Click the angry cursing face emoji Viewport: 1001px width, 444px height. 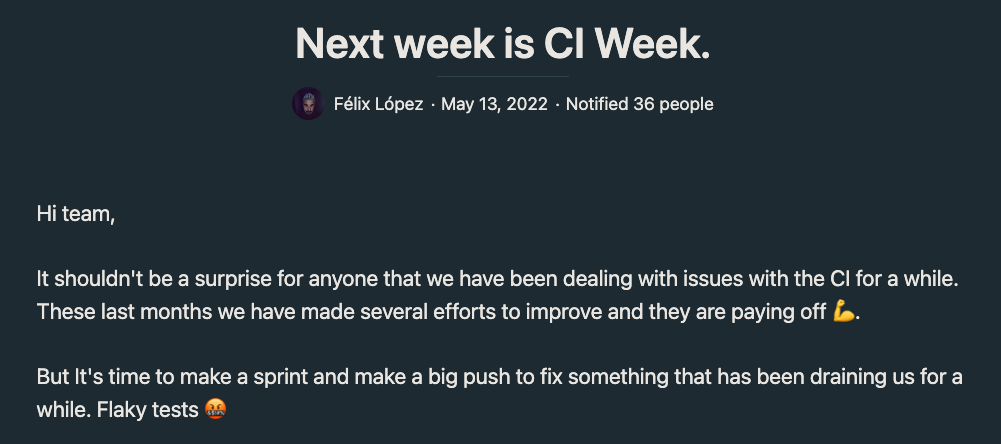click(x=215, y=408)
